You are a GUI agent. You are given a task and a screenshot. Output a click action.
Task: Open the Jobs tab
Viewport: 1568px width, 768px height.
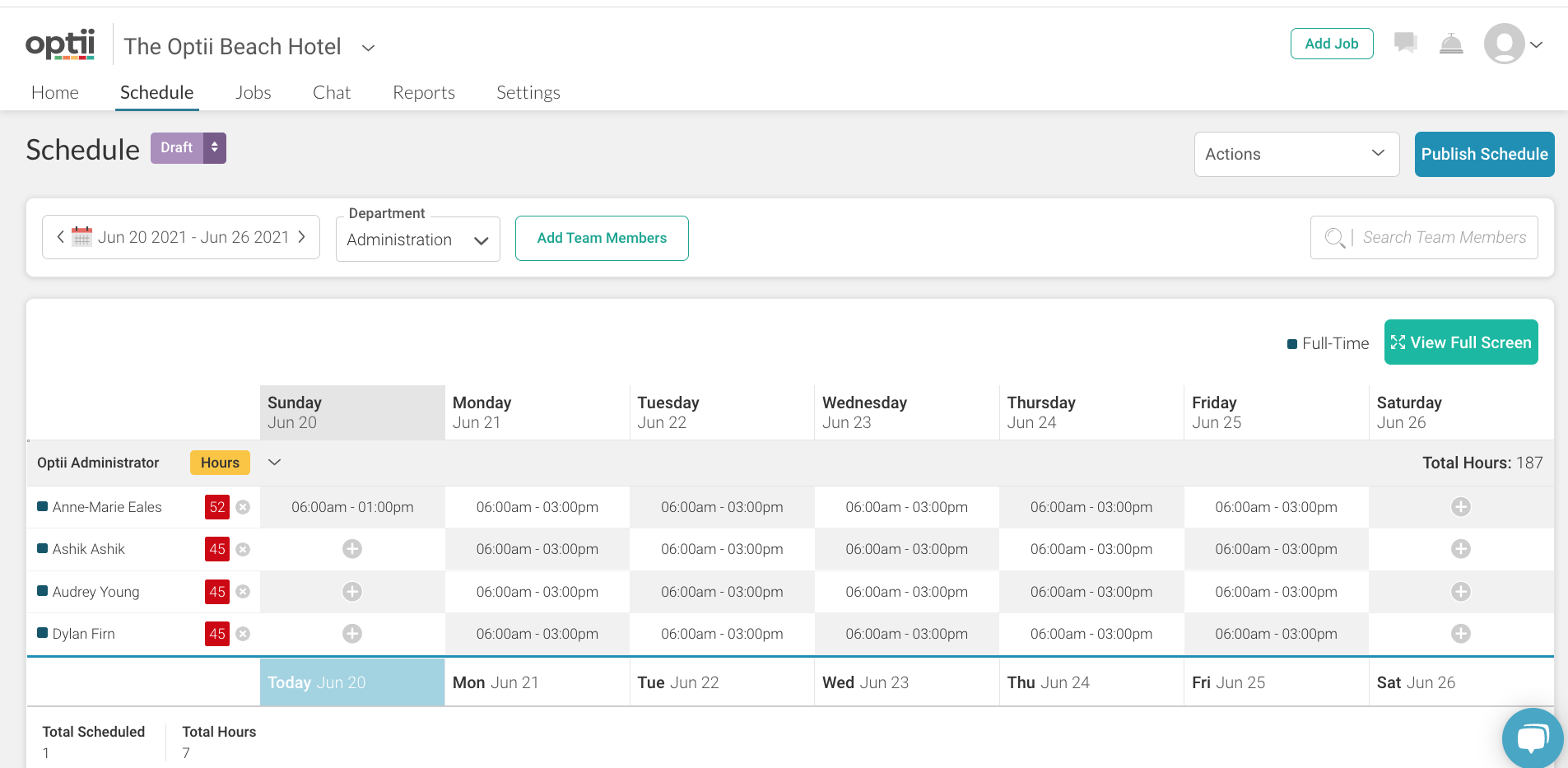[254, 92]
